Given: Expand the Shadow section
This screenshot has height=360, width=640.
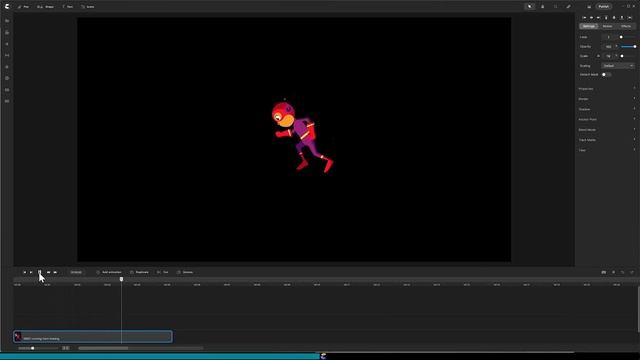Looking at the screenshot, I should point(607,109).
